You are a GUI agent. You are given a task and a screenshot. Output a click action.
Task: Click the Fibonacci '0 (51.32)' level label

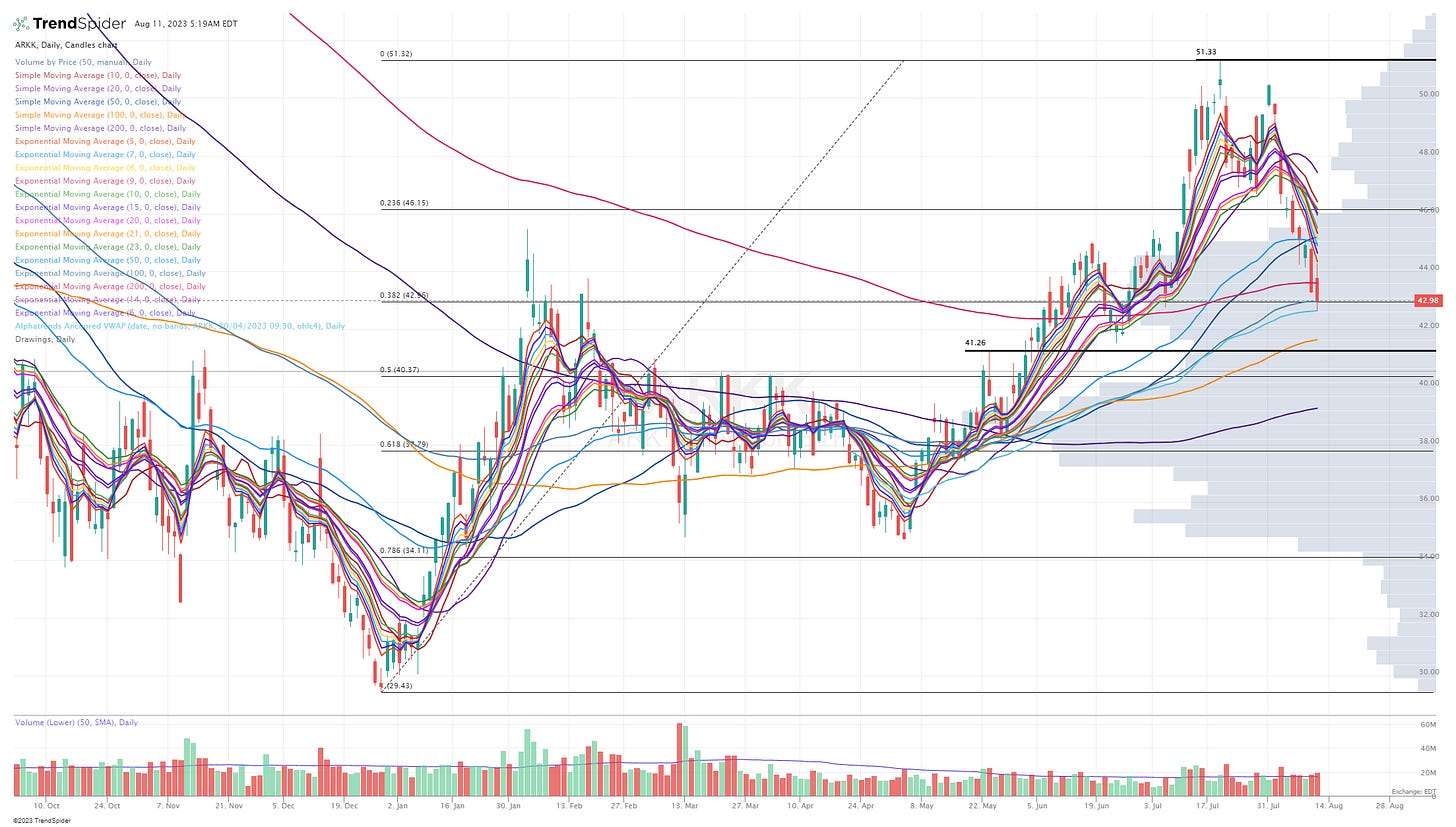coord(398,55)
